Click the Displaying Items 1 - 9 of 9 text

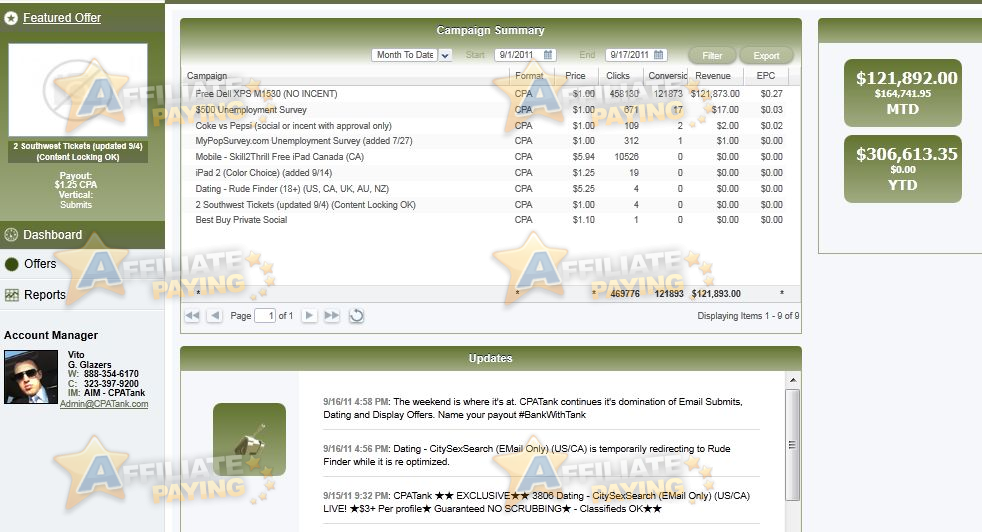pos(748,316)
